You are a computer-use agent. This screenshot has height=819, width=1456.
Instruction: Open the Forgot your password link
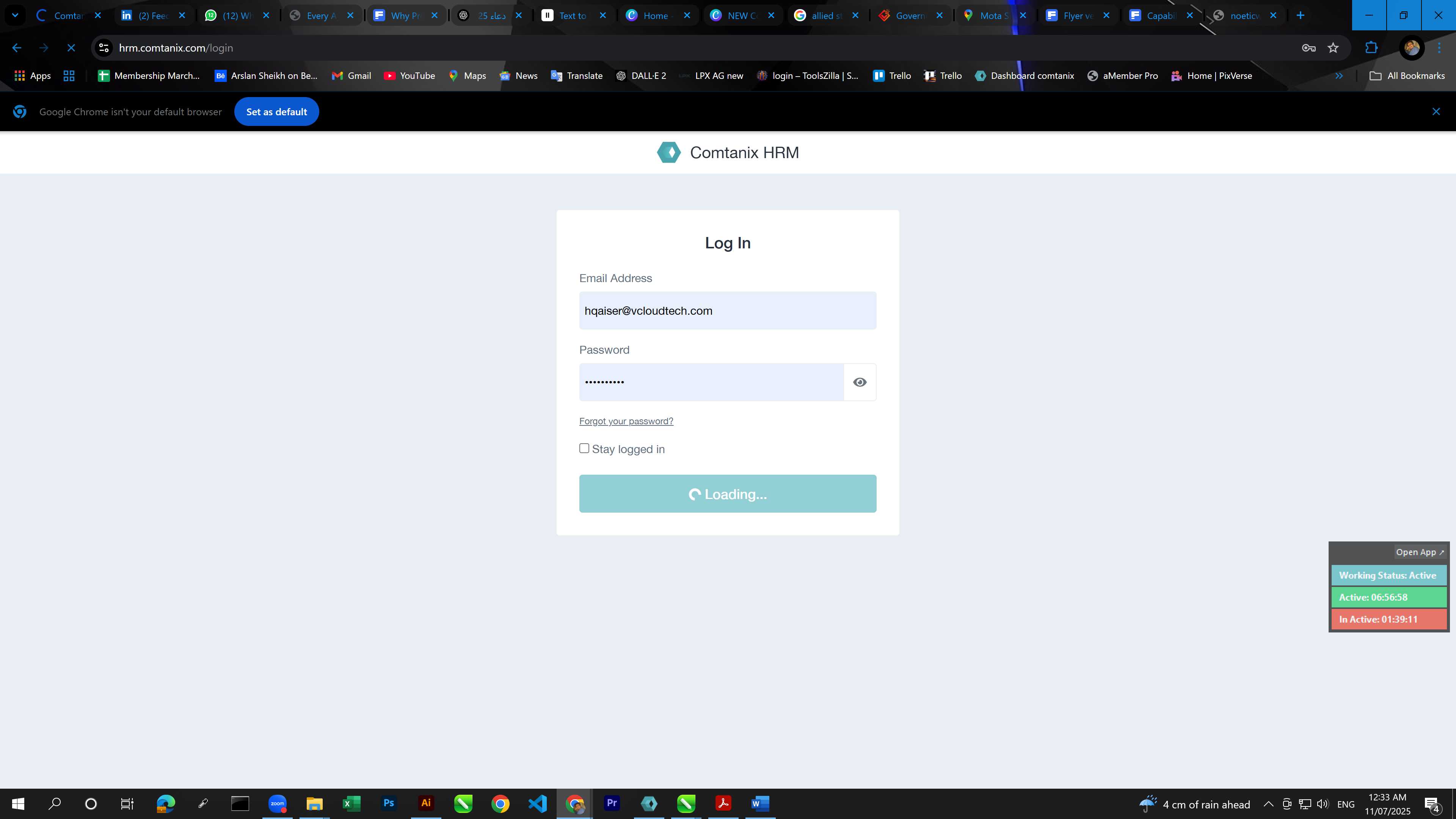tap(626, 421)
